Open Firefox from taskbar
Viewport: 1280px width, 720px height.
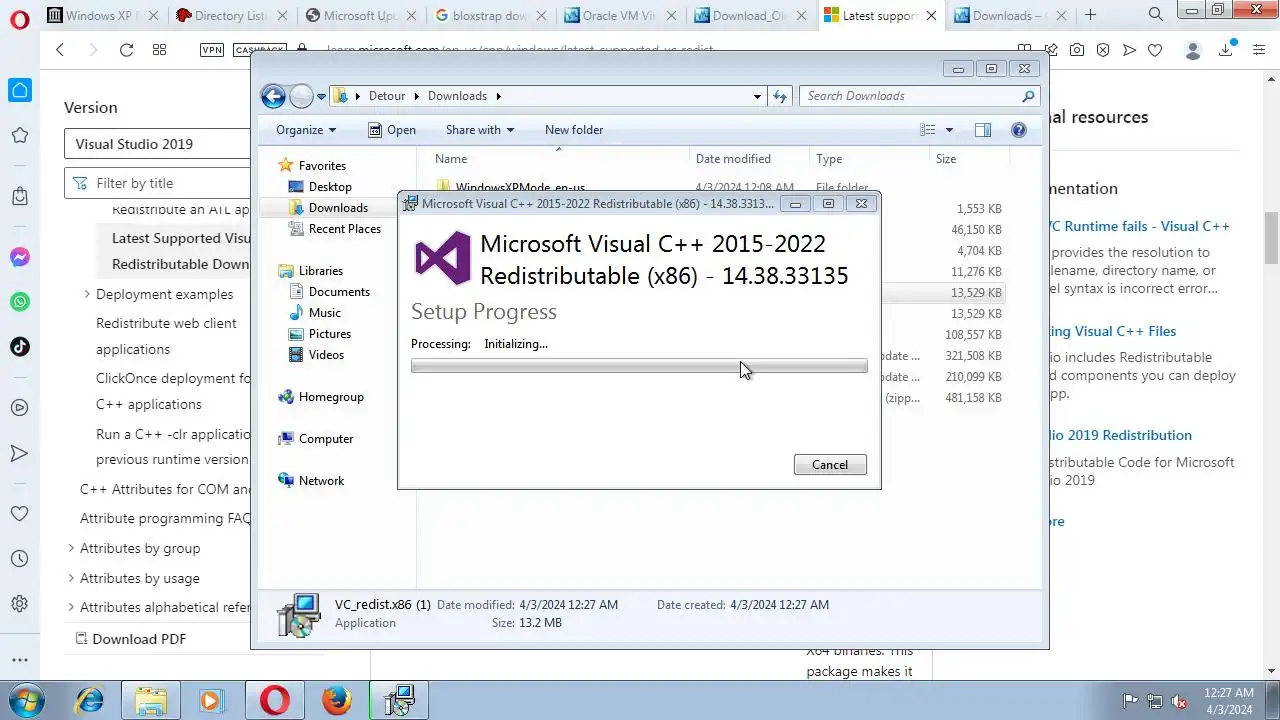click(337, 700)
